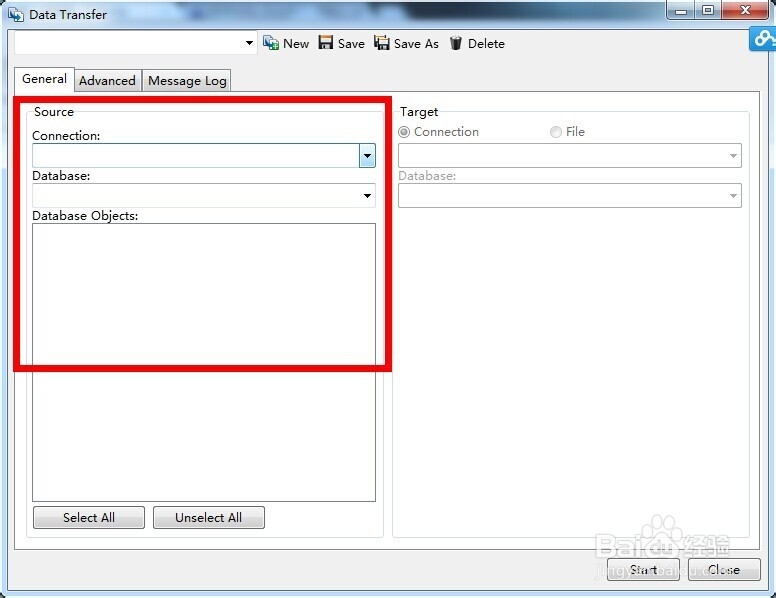
Task: Maximize the Data Transfer window
Action: pos(708,10)
